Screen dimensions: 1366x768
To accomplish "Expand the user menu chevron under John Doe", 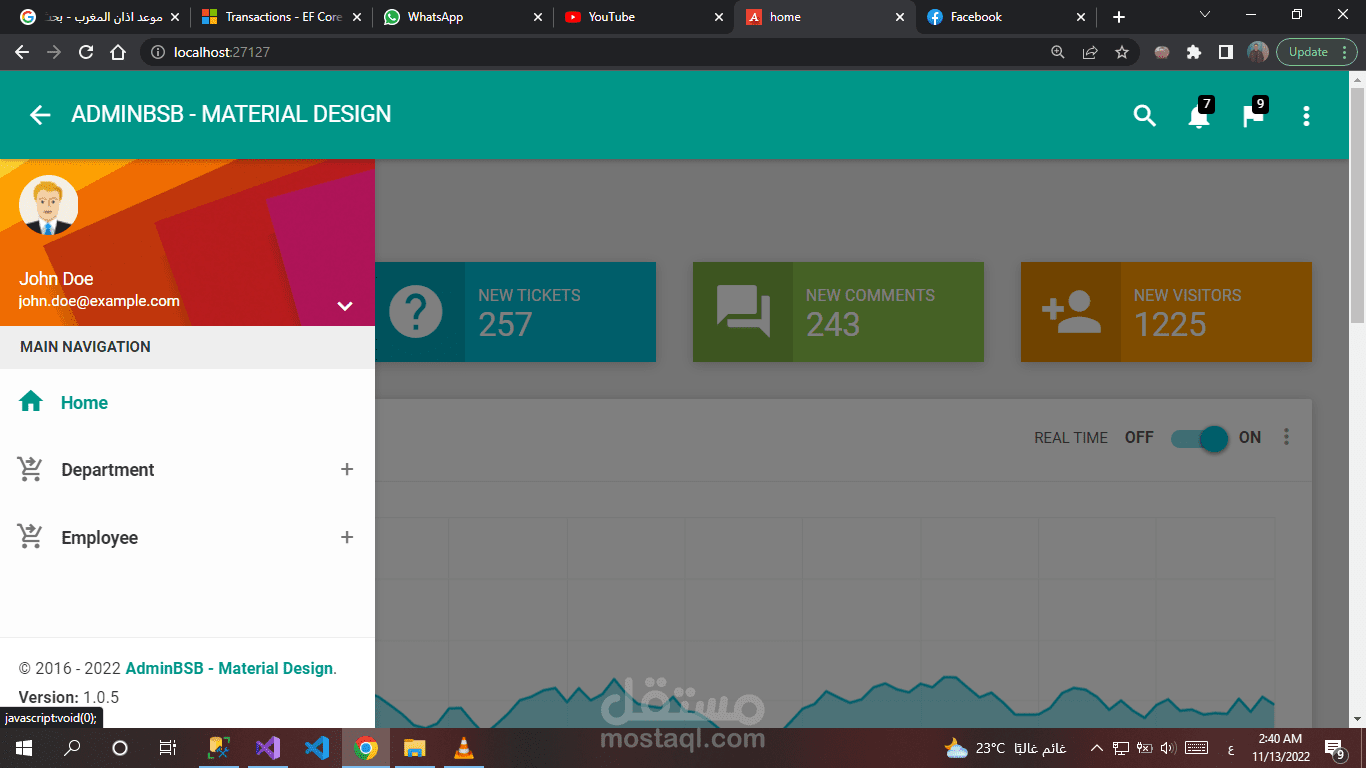I will (345, 306).
